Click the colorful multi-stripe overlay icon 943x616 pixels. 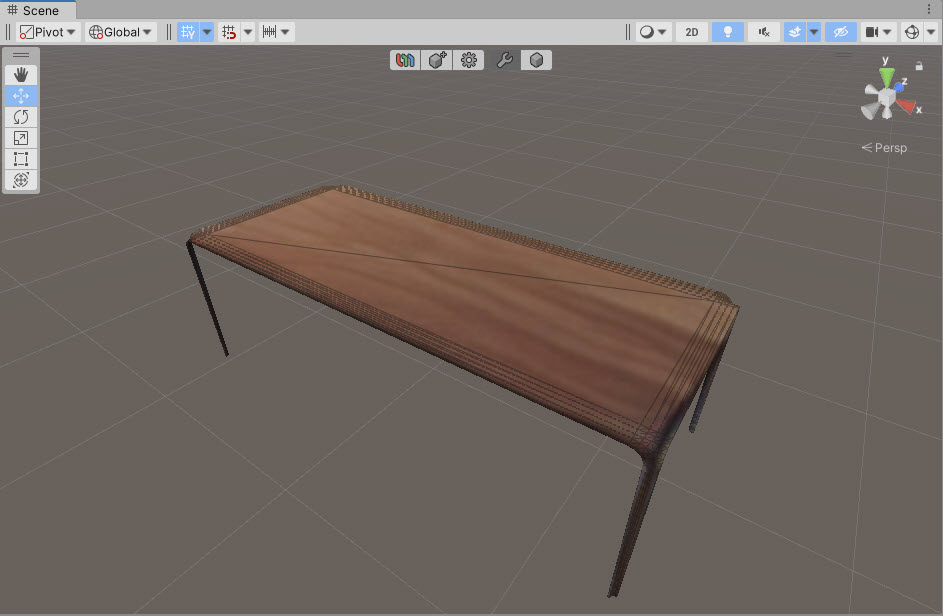[405, 60]
